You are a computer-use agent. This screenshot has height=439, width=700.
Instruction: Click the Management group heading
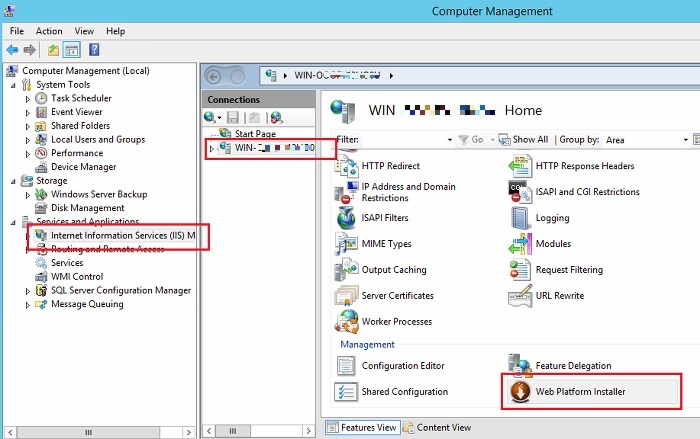point(367,345)
